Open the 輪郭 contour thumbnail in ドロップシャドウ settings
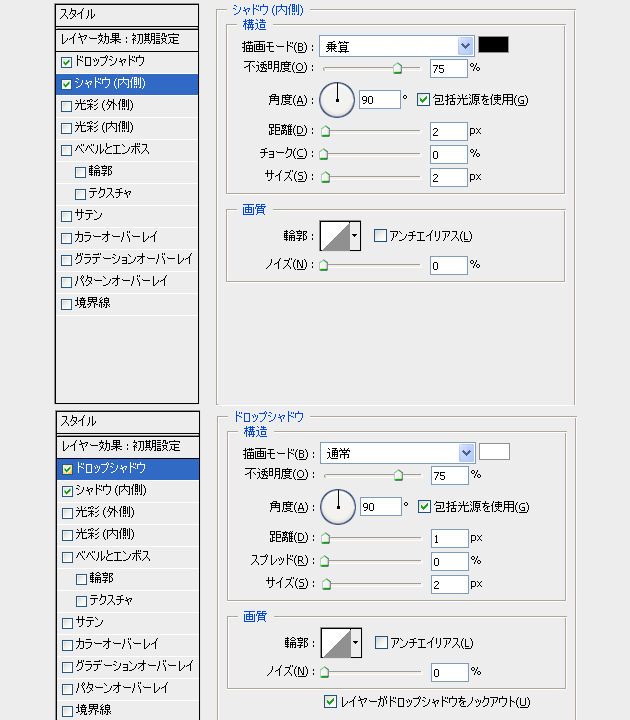The image size is (630, 720). point(336,643)
